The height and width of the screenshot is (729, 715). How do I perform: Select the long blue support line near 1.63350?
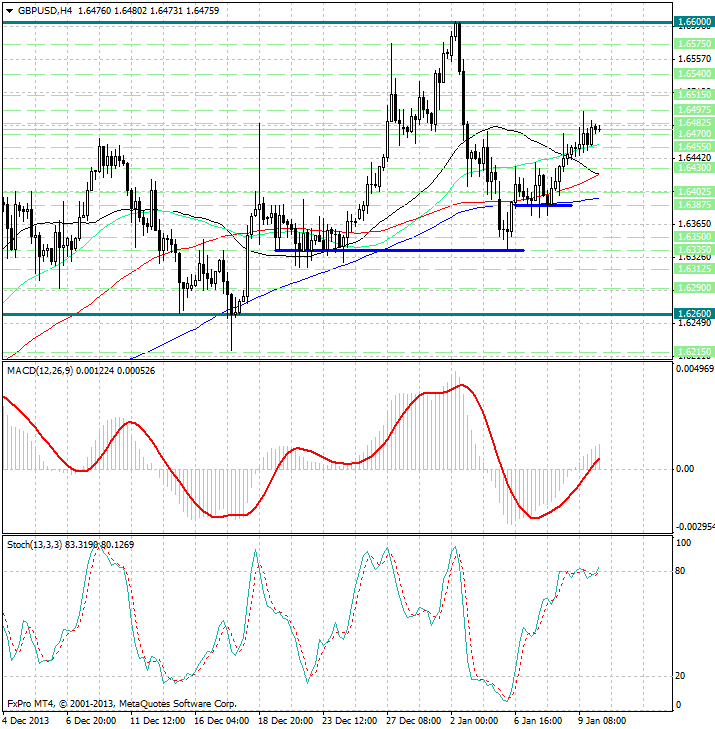(x=398, y=250)
